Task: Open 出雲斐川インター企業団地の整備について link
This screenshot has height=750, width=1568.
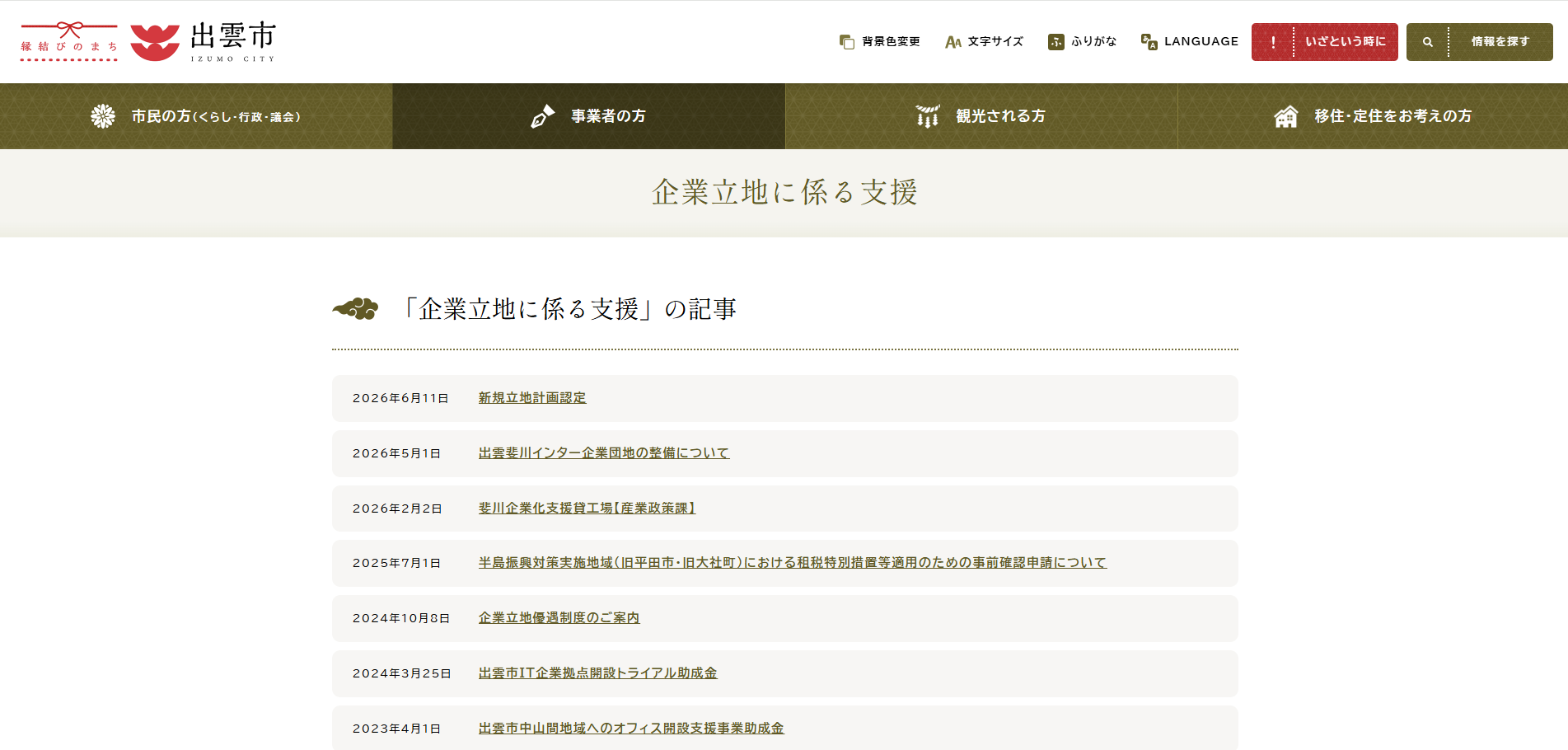Action: 604,453
